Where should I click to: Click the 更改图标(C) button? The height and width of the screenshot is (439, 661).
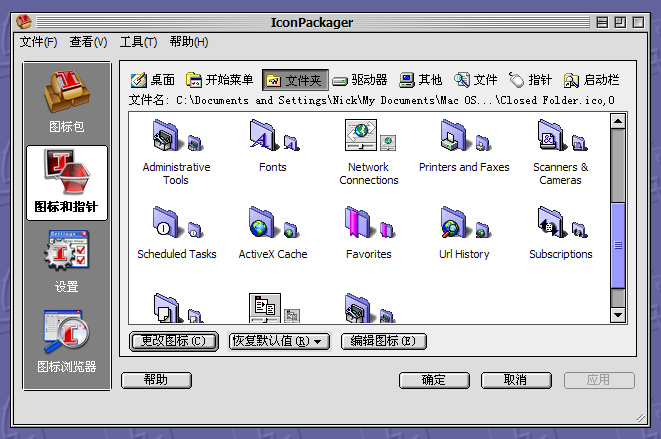tap(173, 341)
